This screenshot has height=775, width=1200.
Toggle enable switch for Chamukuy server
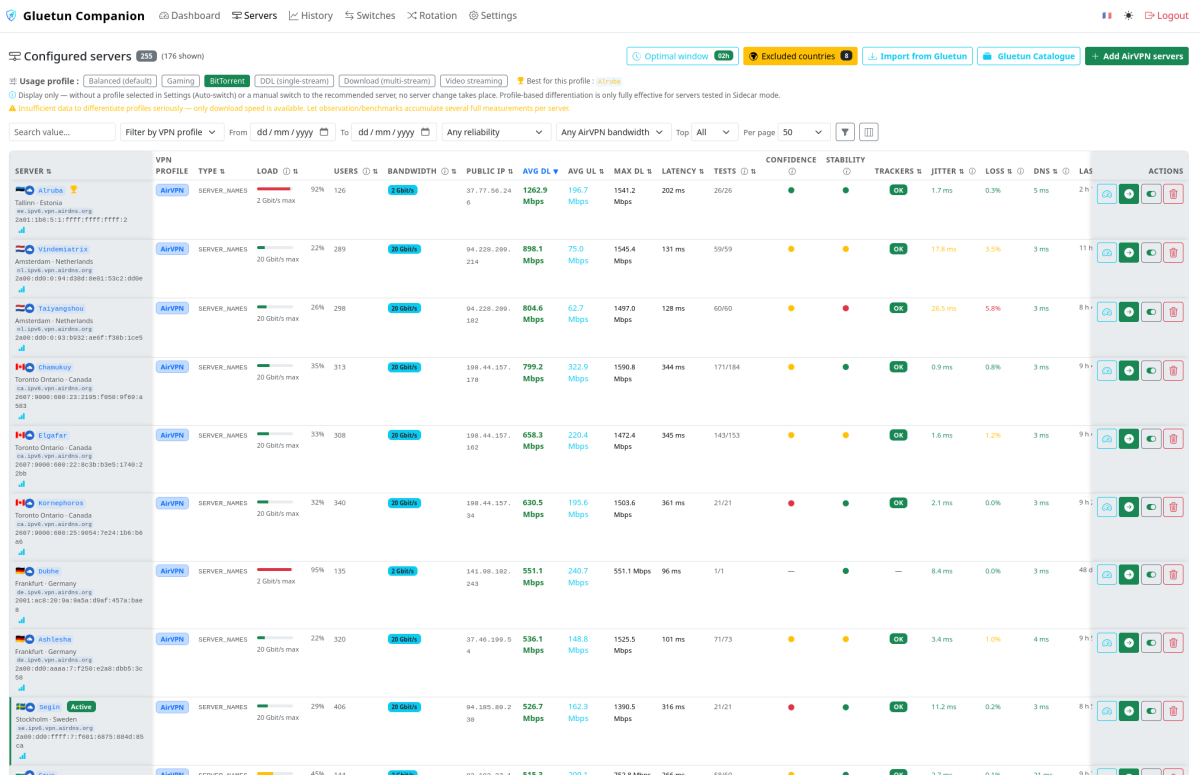(x=1151, y=371)
